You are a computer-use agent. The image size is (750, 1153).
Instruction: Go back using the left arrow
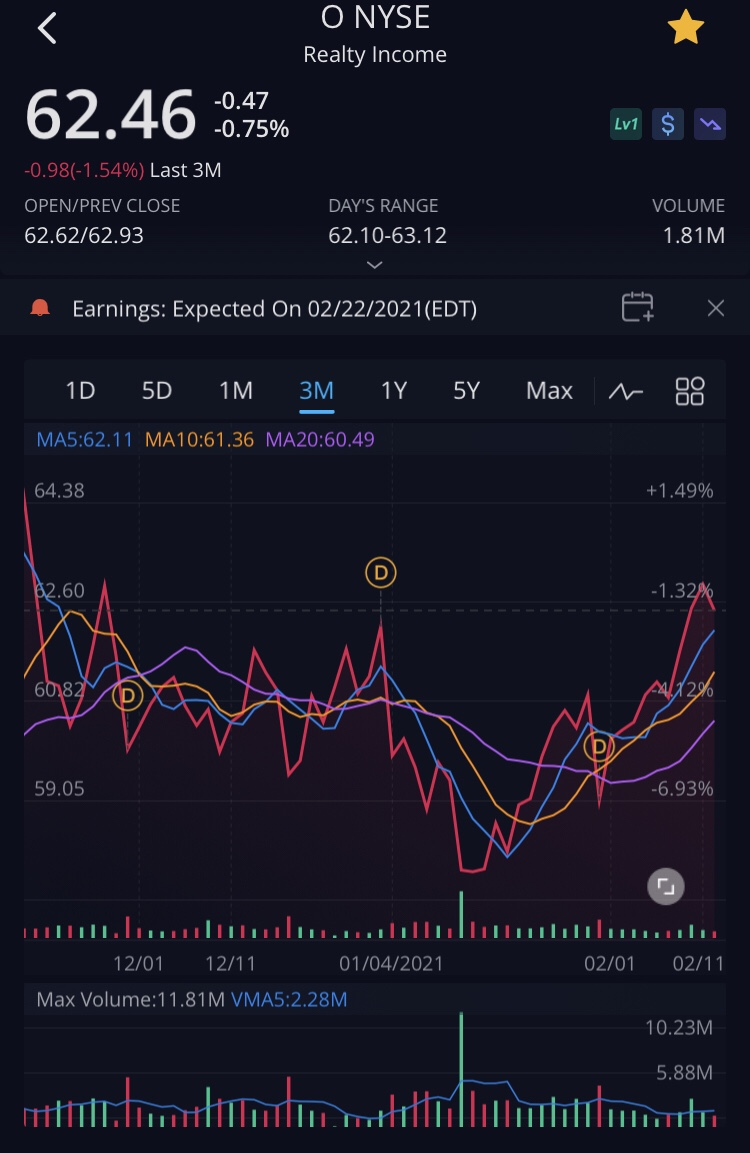[x=47, y=29]
